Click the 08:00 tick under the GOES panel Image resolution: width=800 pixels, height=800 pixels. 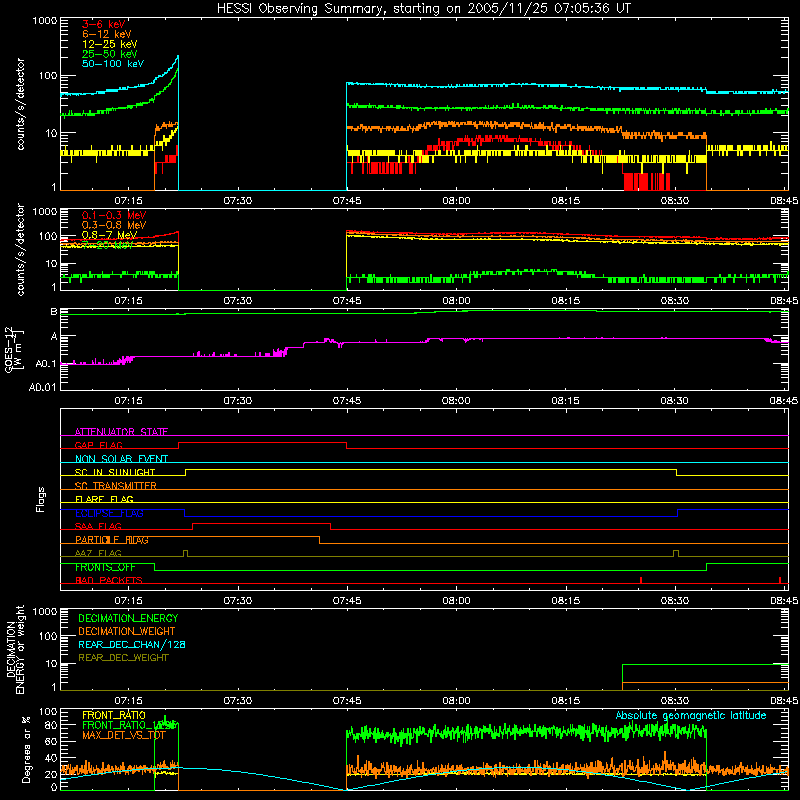click(456, 401)
